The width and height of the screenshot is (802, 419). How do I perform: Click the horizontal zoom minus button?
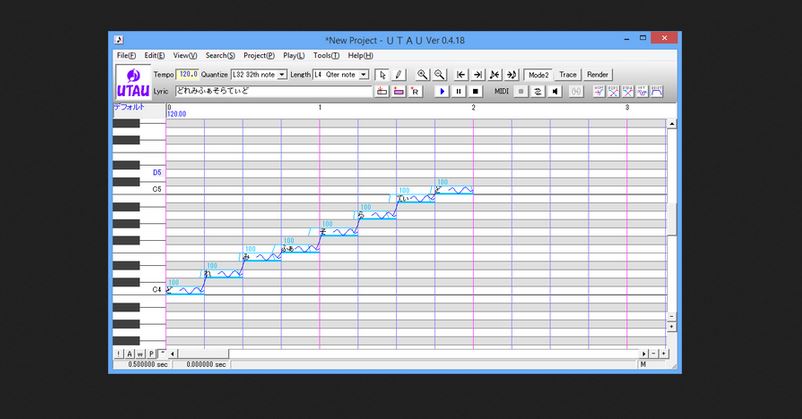point(654,354)
